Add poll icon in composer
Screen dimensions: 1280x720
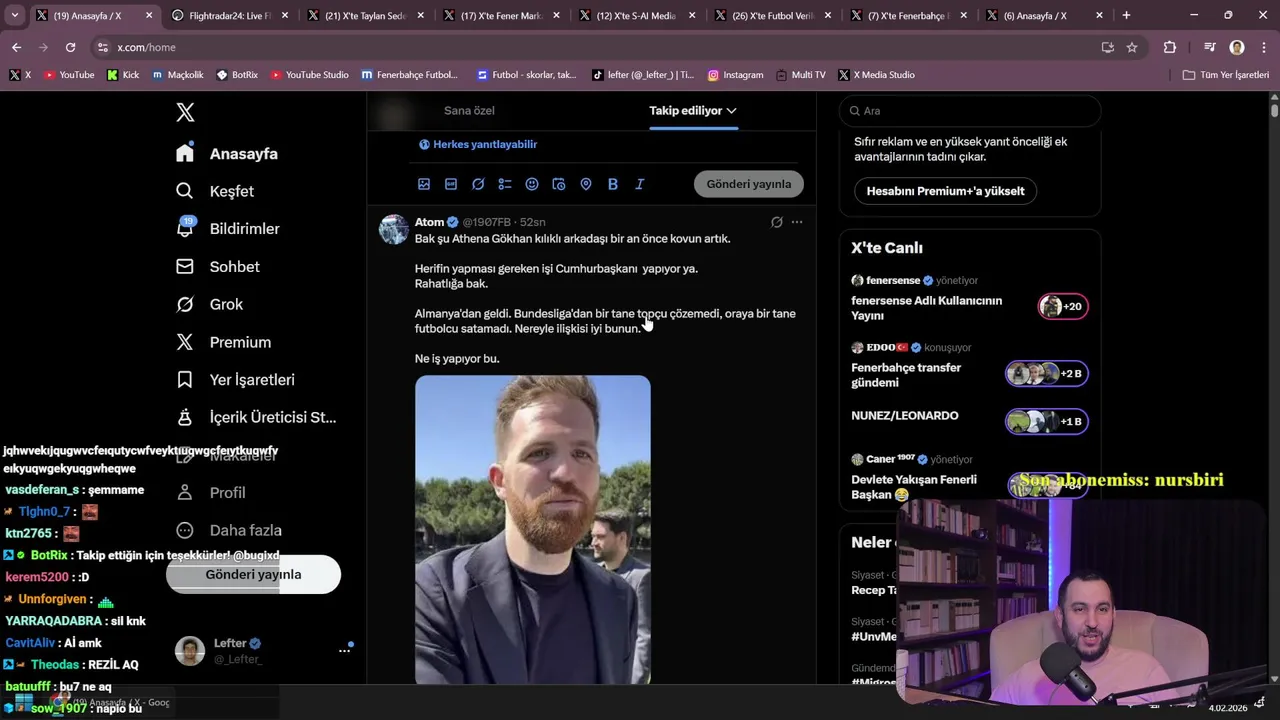505,184
